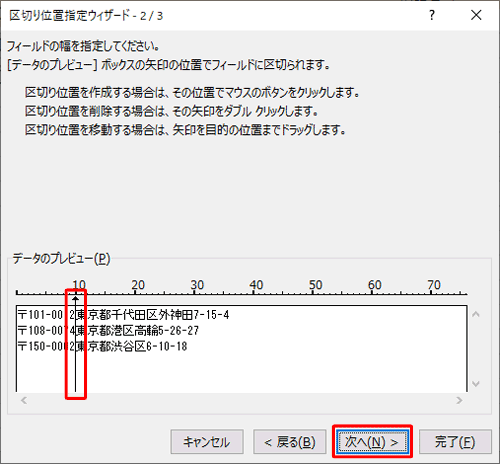Click the preview scroll left arrow
500x464 pixels.
pos(24,400)
